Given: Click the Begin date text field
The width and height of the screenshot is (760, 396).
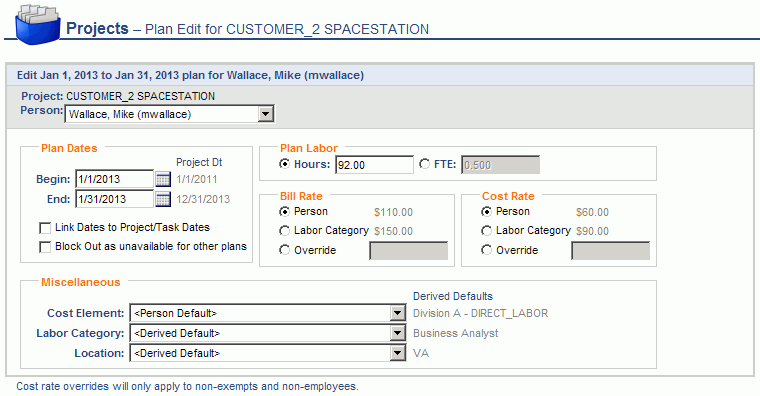Looking at the screenshot, I should 114,179.
